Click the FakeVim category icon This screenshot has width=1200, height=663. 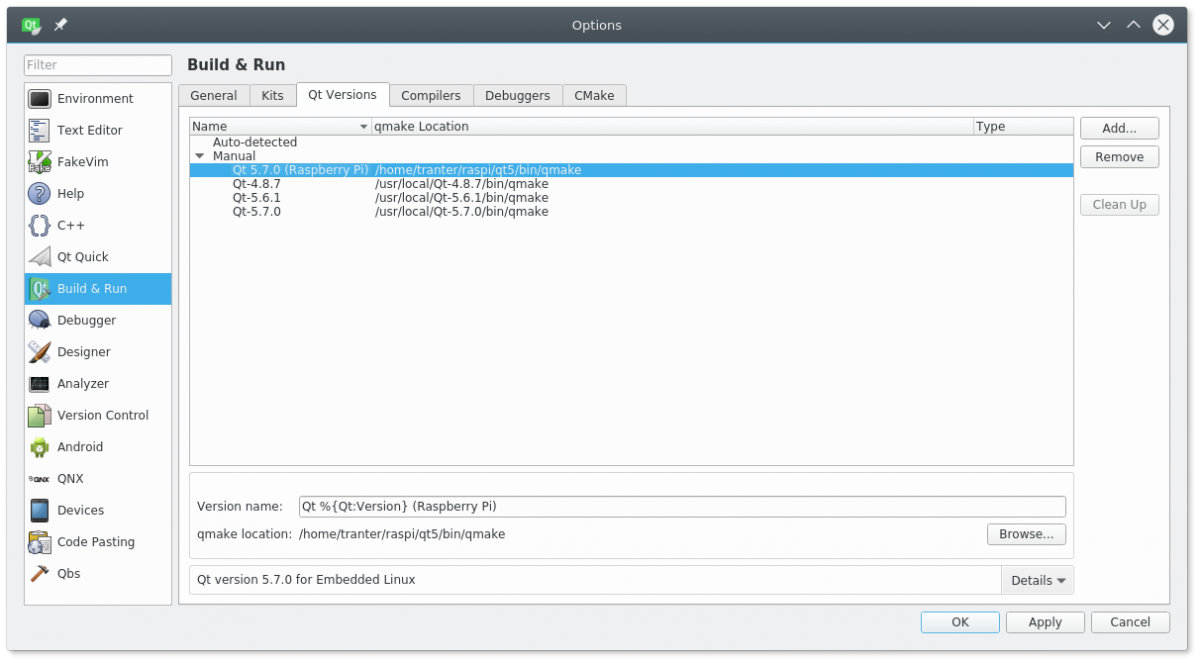(x=40, y=162)
